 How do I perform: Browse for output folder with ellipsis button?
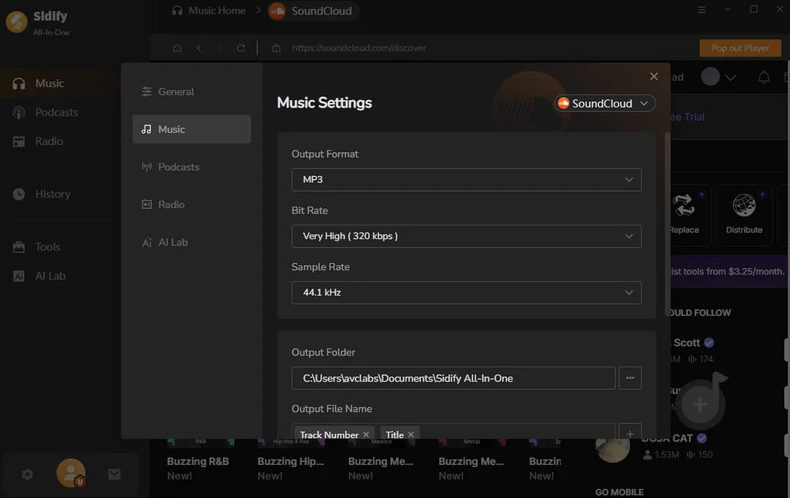coord(630,378)
